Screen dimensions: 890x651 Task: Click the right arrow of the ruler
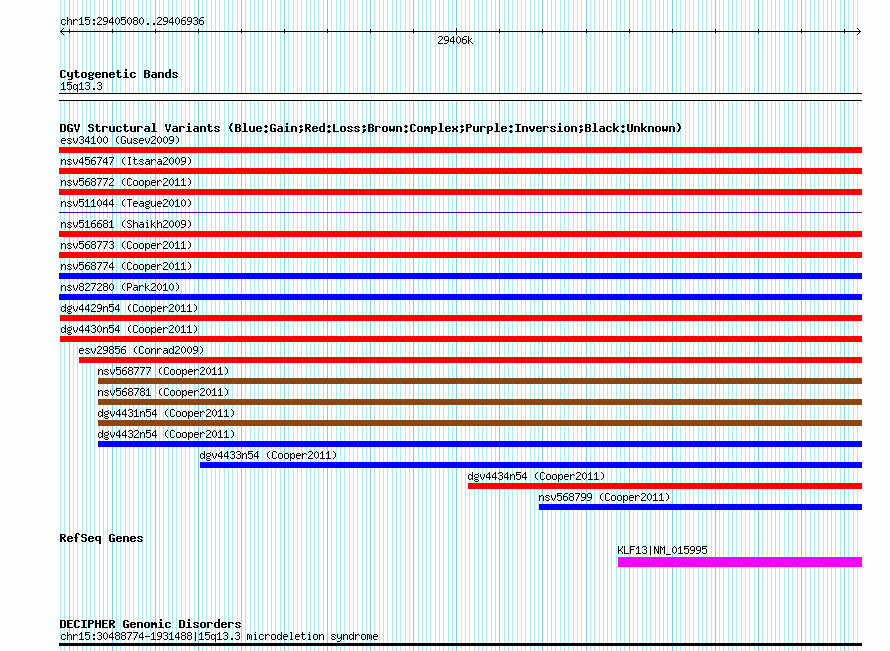click(858, 32)
